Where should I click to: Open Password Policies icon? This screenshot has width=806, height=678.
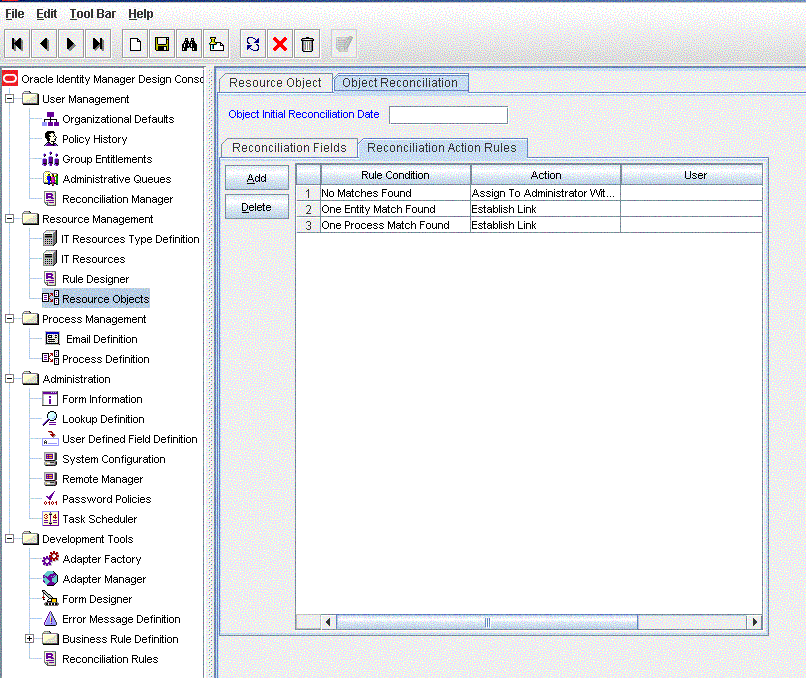pos(50,499)
